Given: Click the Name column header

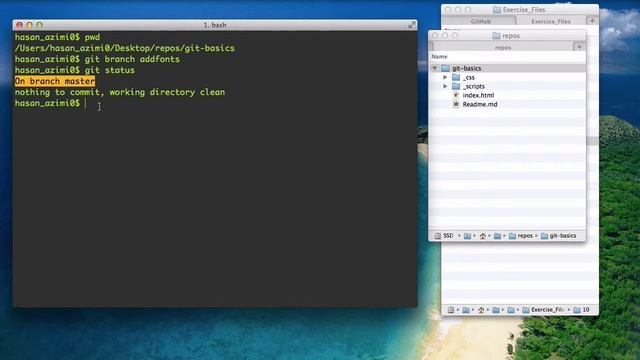Looking at the screenshot, I should [440, 57].
